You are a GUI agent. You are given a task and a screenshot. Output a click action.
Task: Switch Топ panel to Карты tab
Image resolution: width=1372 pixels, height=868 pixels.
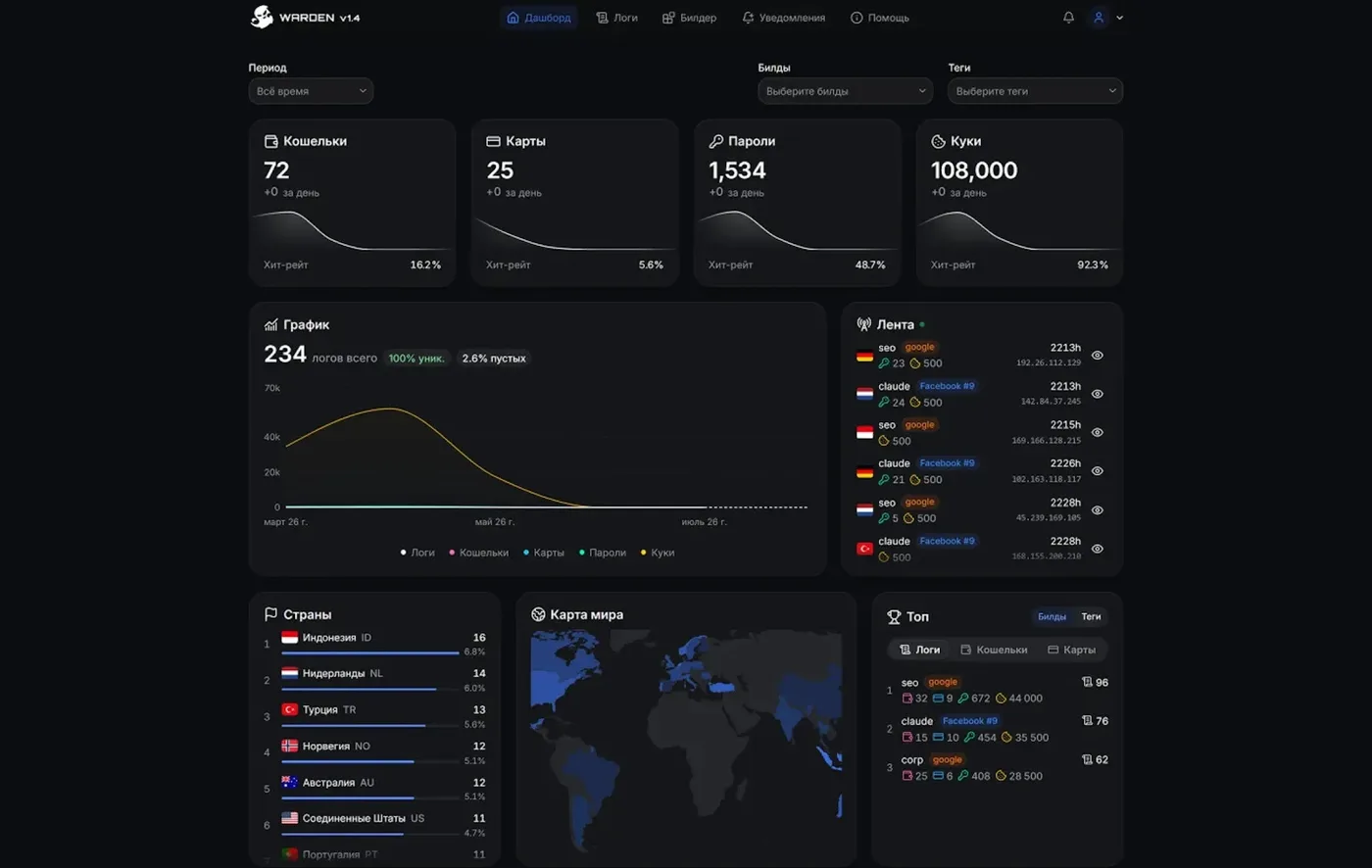(x=1072, y=650)
